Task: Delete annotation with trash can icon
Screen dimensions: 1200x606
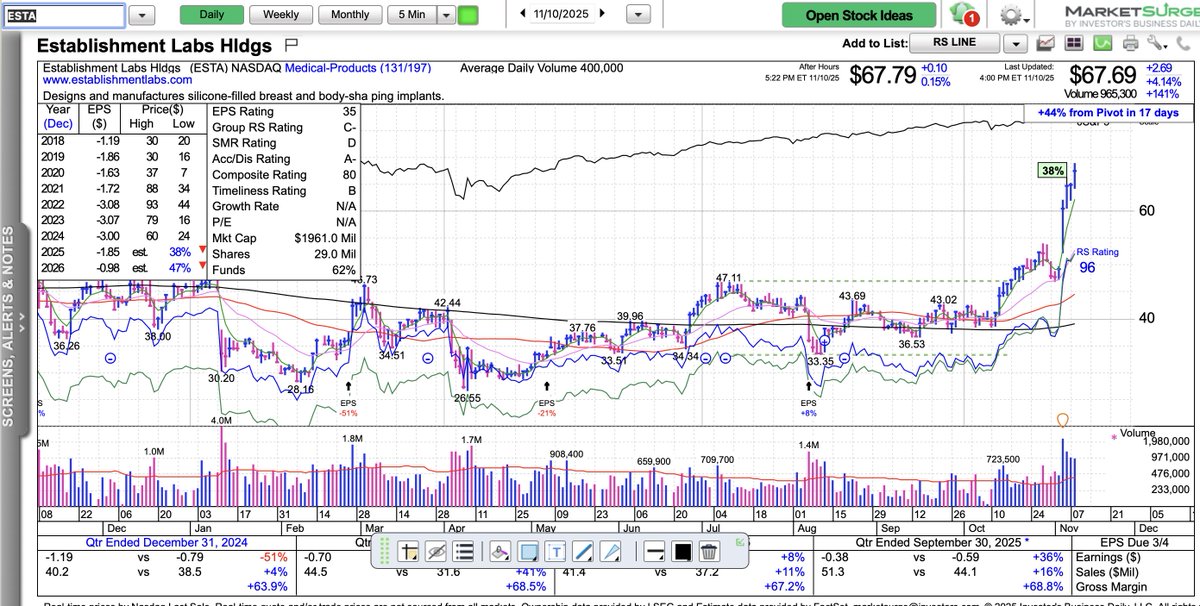Action: [708, 551]
